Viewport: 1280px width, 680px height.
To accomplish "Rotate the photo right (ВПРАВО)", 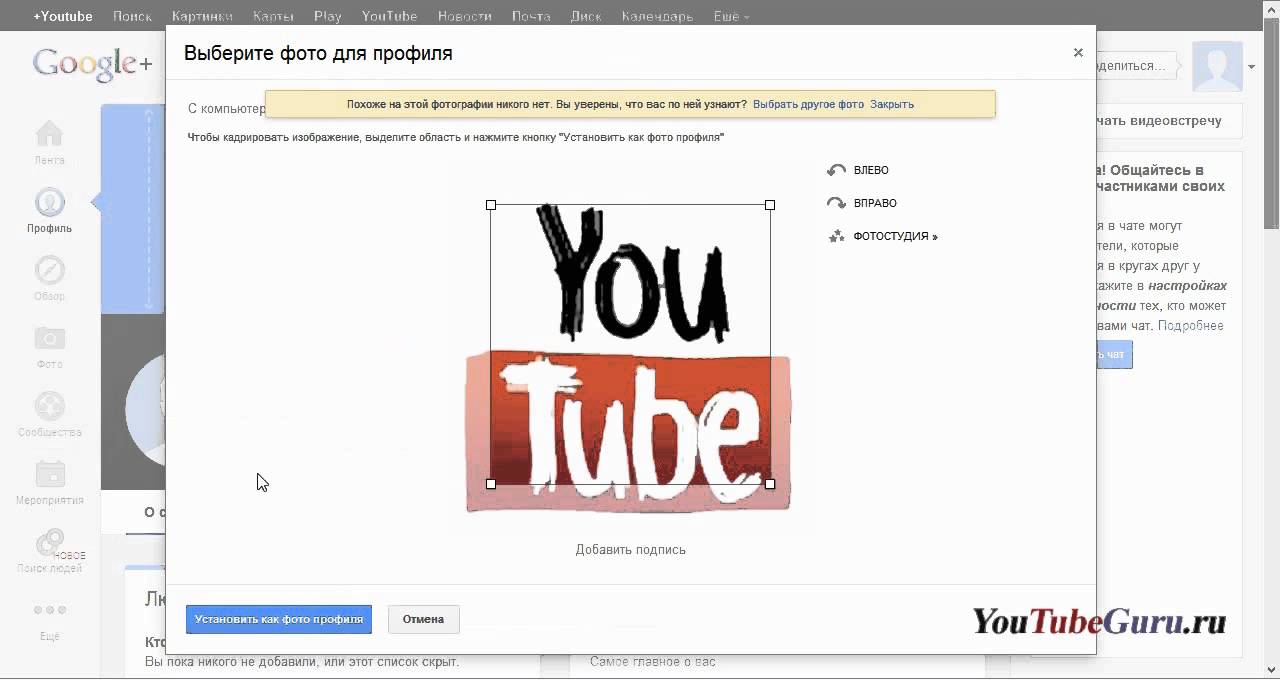I will point(862,203).
